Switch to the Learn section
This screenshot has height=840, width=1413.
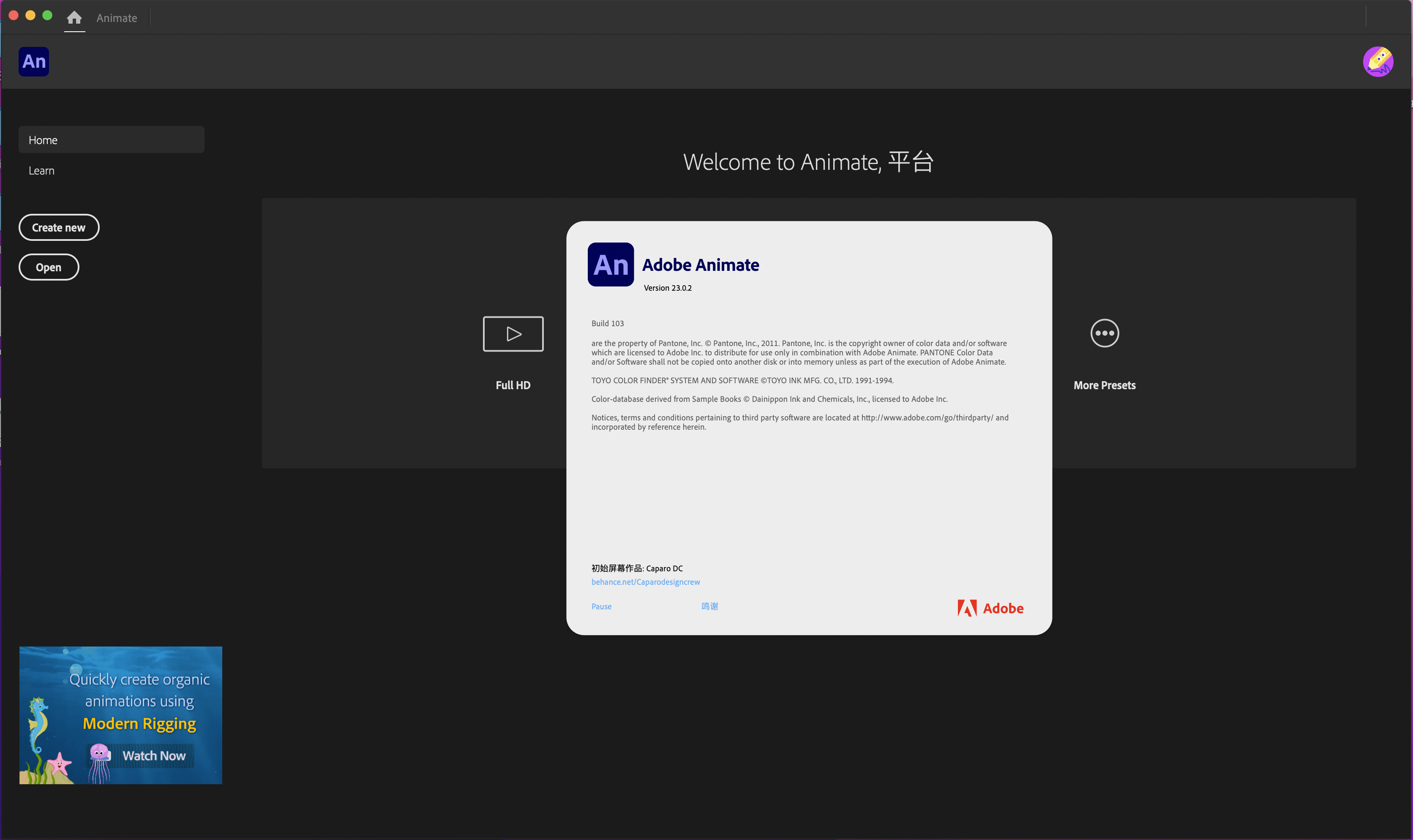click(x=42, y=170)
